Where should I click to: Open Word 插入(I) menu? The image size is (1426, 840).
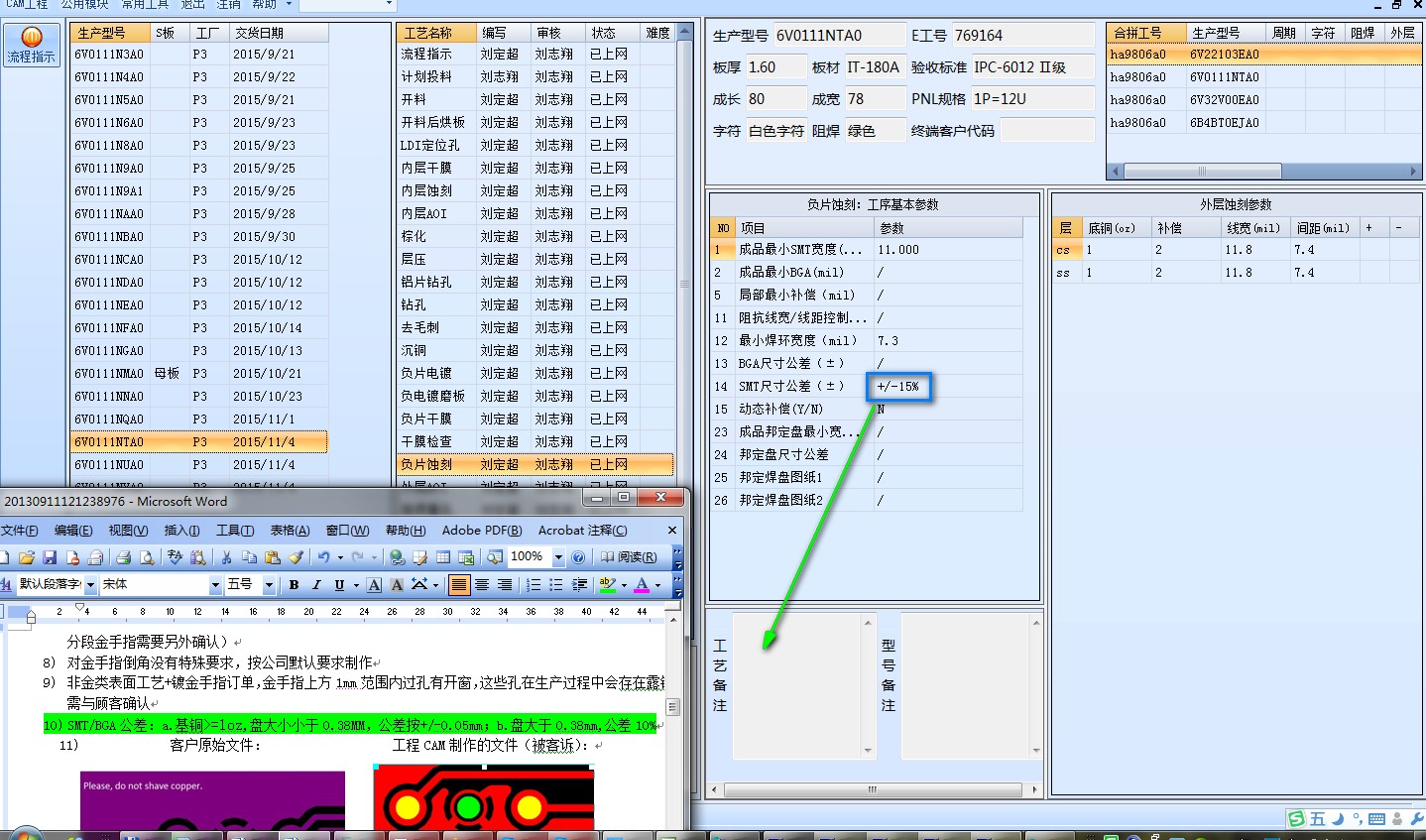click(181, 531)
